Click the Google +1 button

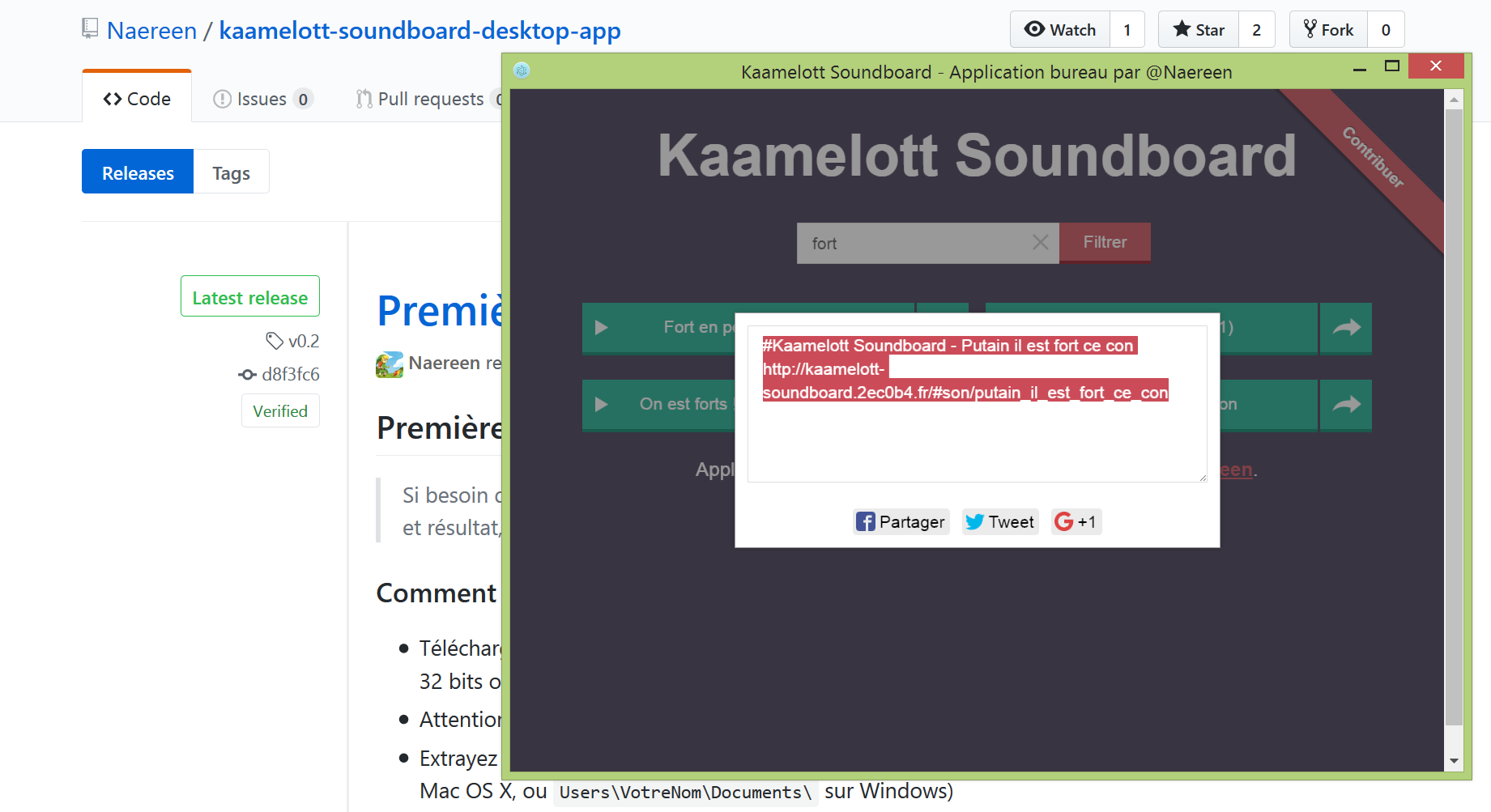coord(1076,521)
